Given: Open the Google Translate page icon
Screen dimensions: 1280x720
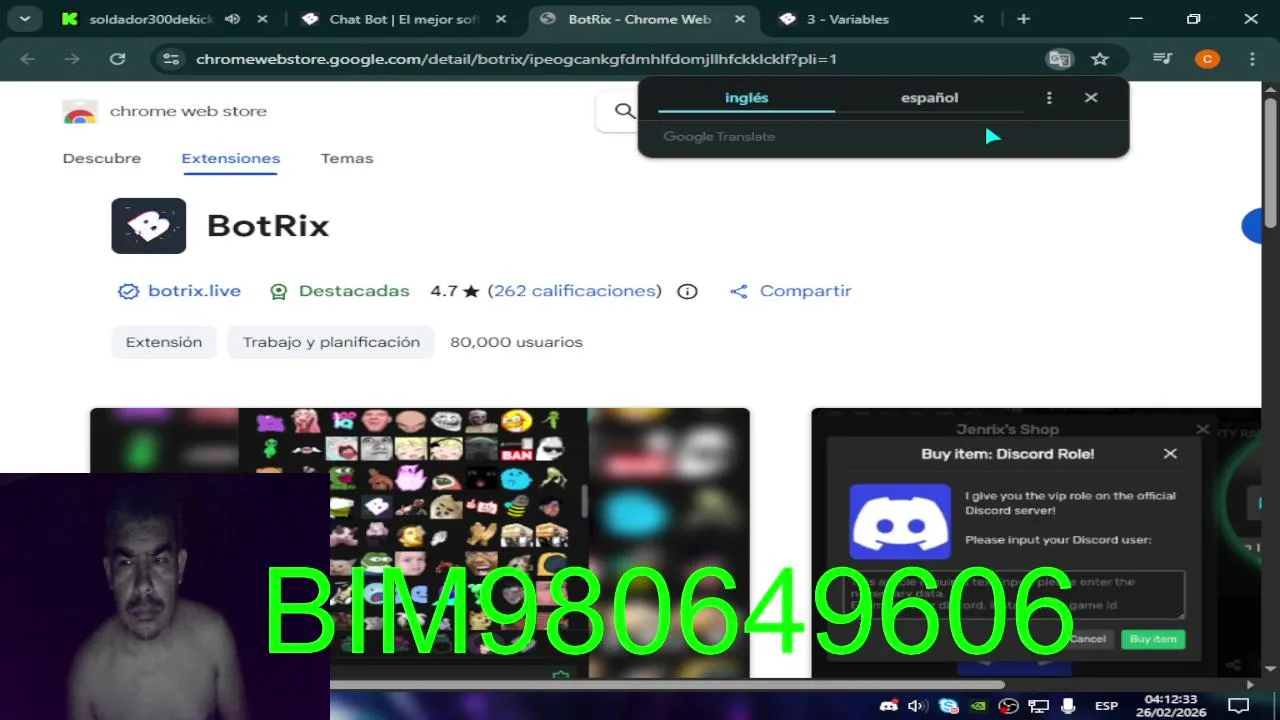Looking at the screenshot, I should [1059, 59].
